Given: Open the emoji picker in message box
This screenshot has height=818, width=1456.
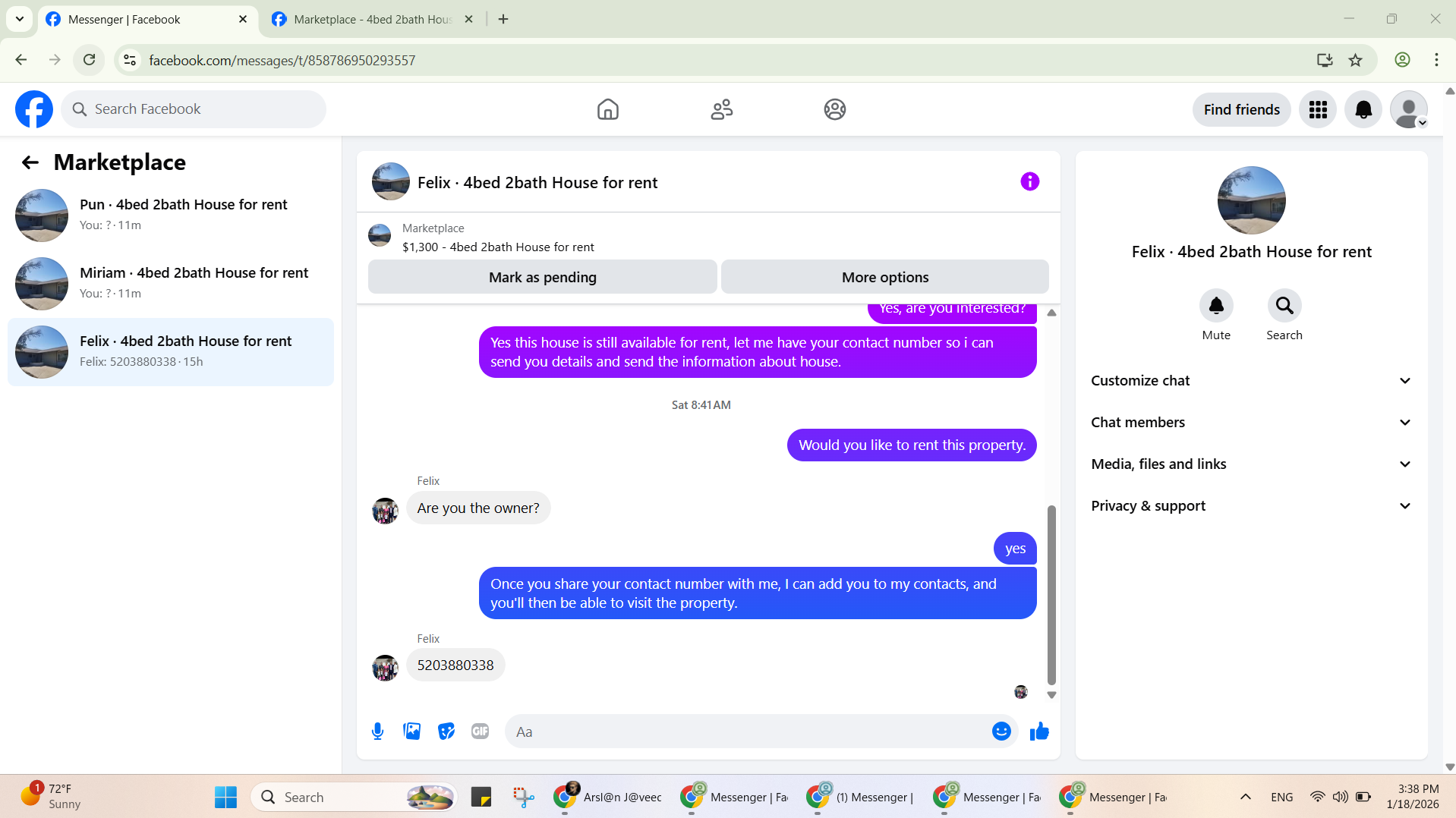Looking at the screenshot, I should click(x=1001, y=731).
